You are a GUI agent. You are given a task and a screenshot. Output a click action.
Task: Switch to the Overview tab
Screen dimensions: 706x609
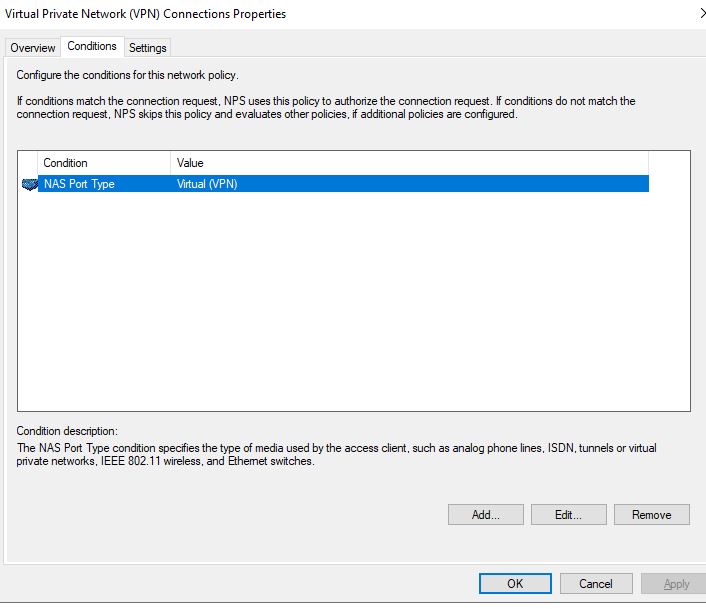tap(33, 48)
